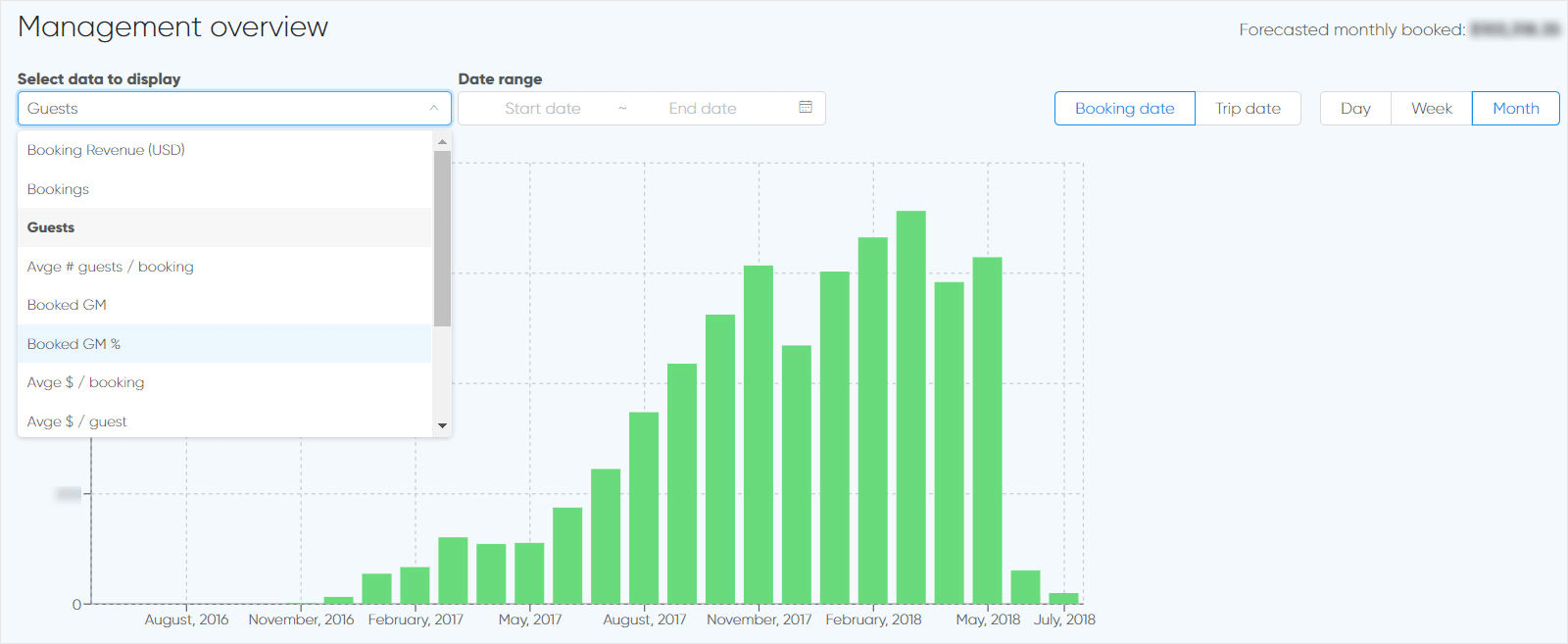The width and height of the screenshot is (1568, 644).
Task: Switch to Trip date view
Action: pos(1248,108)
